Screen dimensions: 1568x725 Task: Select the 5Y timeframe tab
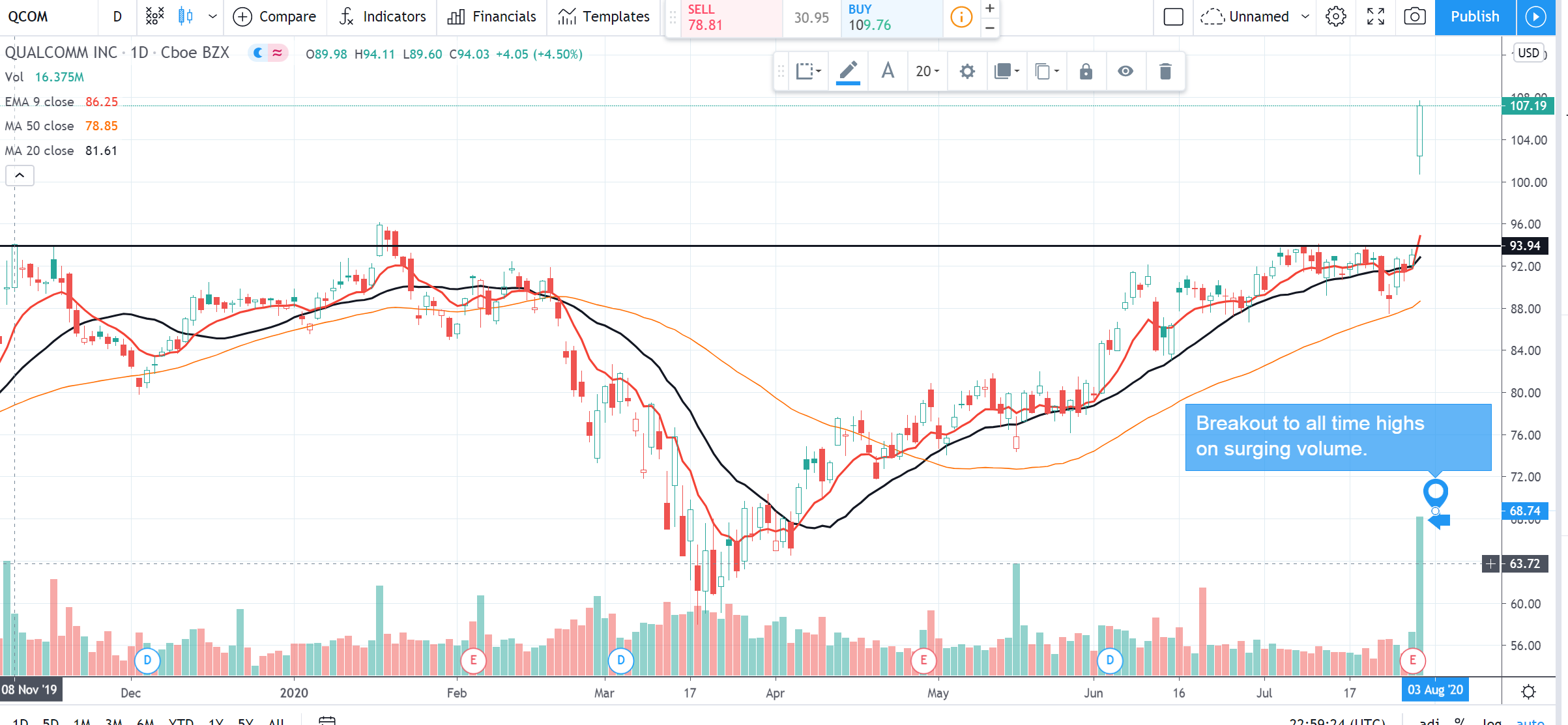point(247,722)
